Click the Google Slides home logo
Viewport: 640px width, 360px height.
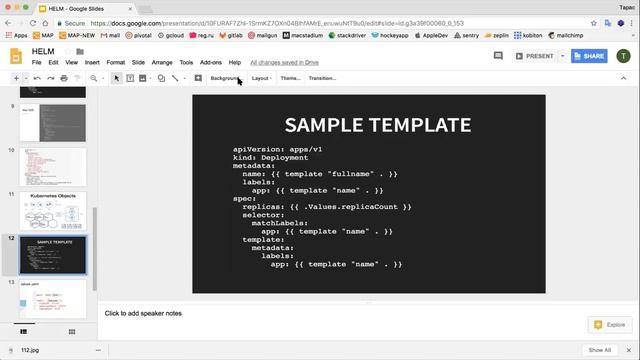tap(16, 56)
